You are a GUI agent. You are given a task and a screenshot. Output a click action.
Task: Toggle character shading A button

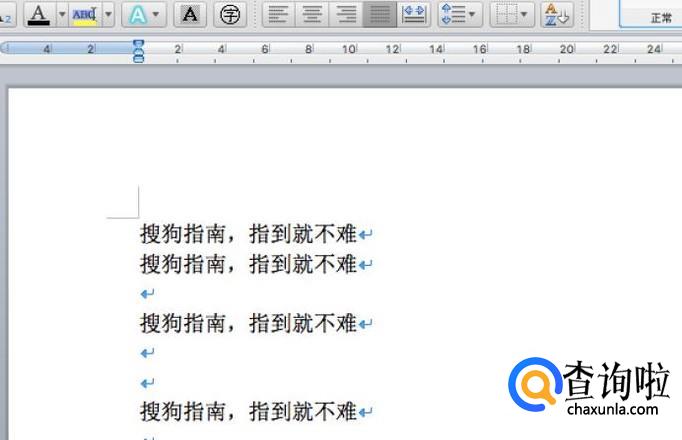coord(190,15)
